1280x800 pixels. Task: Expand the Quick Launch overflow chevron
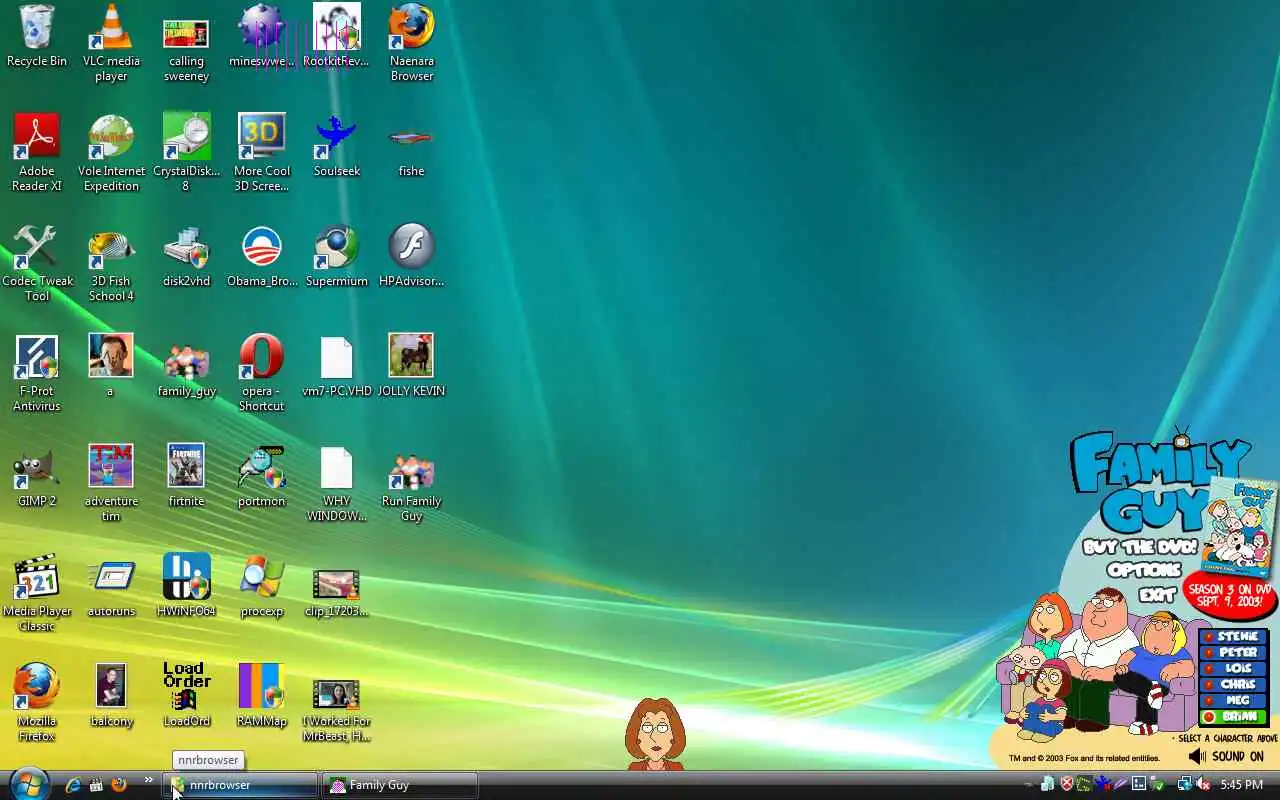(149, 781)
